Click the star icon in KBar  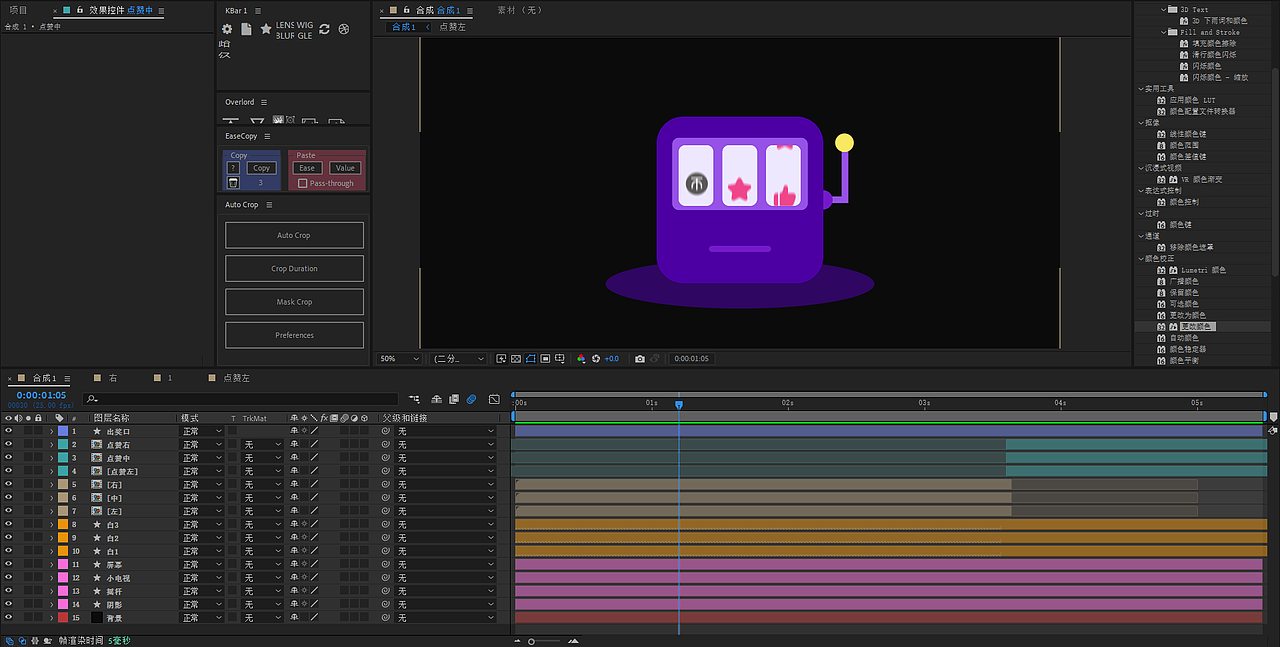click(266, 29)
